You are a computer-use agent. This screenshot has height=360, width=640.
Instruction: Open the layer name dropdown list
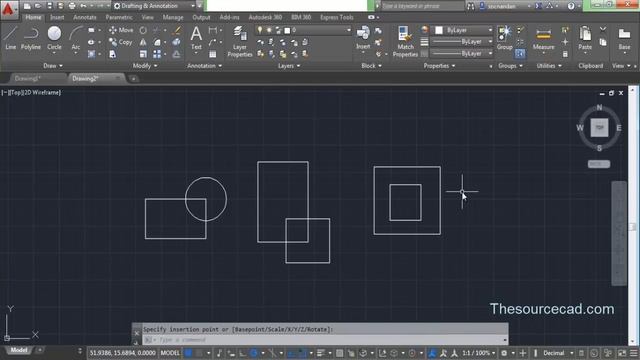click(x=304, y=30)
